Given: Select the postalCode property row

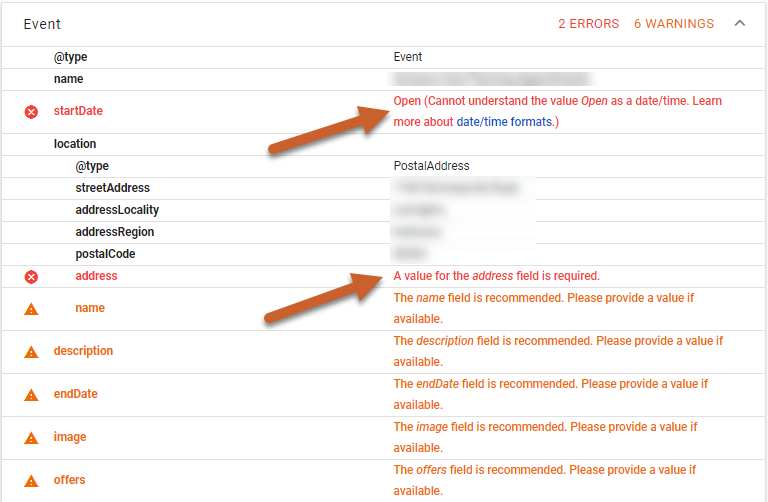Looking at the screenshot, I should (x=105, y=254).
